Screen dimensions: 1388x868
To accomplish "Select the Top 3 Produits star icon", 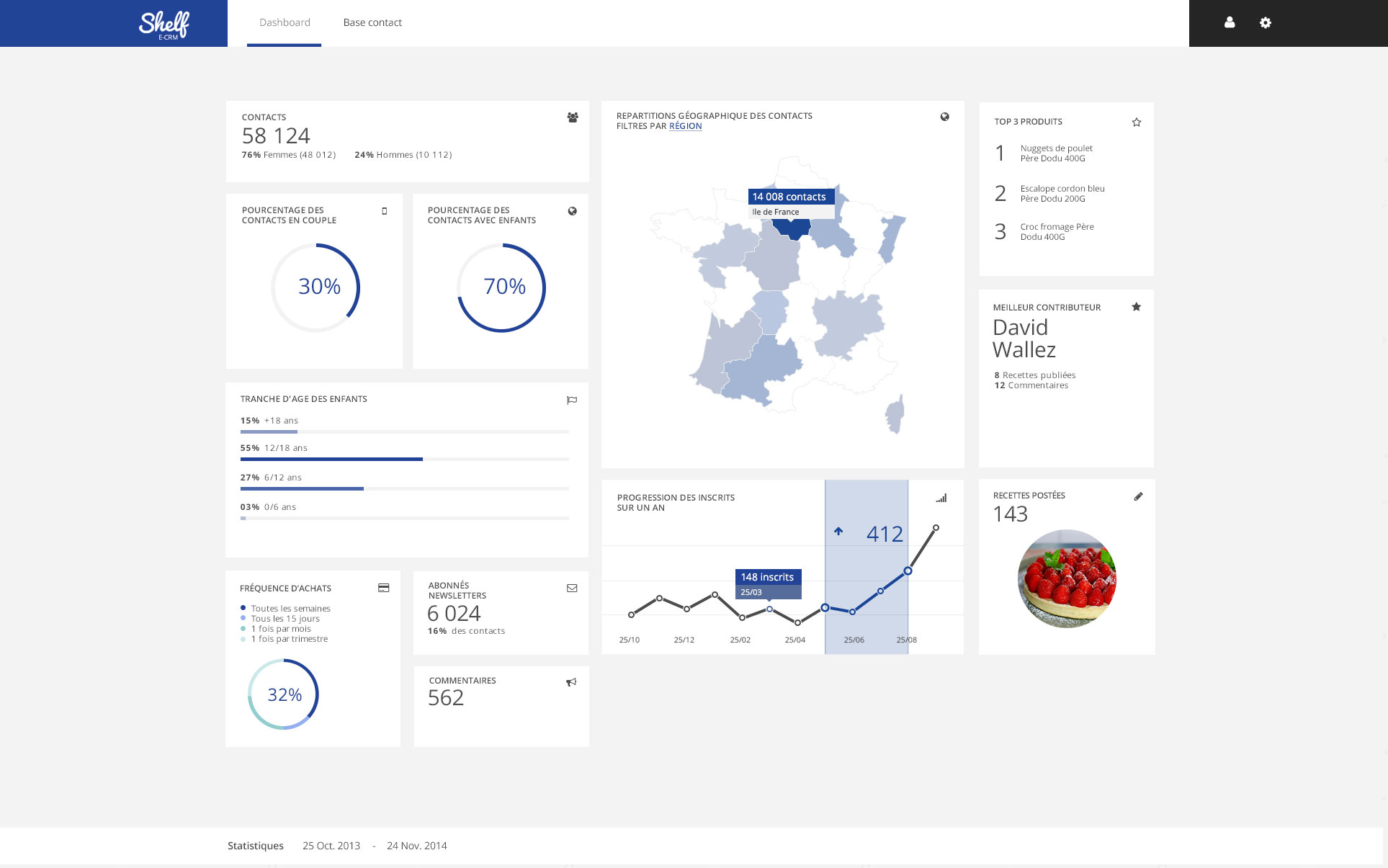I will tap(1136, 121).
